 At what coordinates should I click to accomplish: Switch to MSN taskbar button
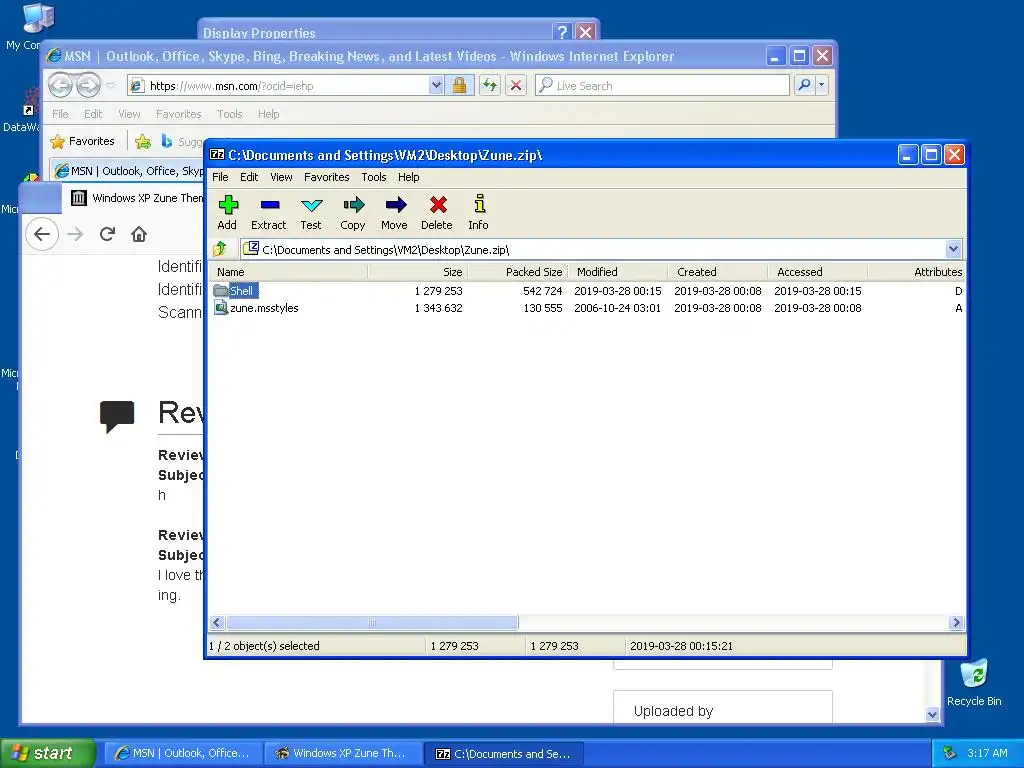[x=182, y=753]
